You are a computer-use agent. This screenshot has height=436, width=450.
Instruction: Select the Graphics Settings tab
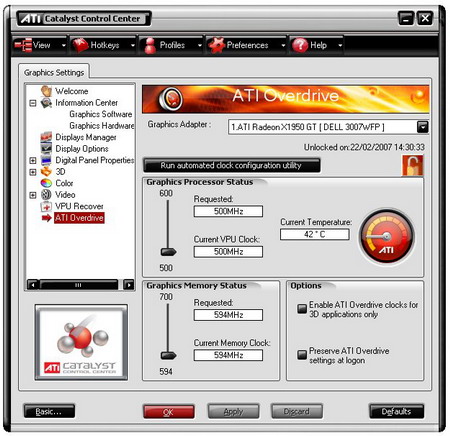click(x=54, y=72)
